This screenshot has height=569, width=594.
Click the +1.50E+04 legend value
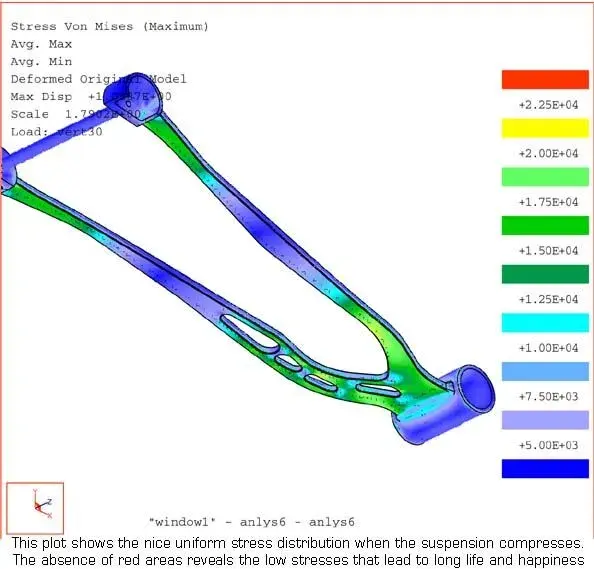pyautogui.click(x=548, y=250)
